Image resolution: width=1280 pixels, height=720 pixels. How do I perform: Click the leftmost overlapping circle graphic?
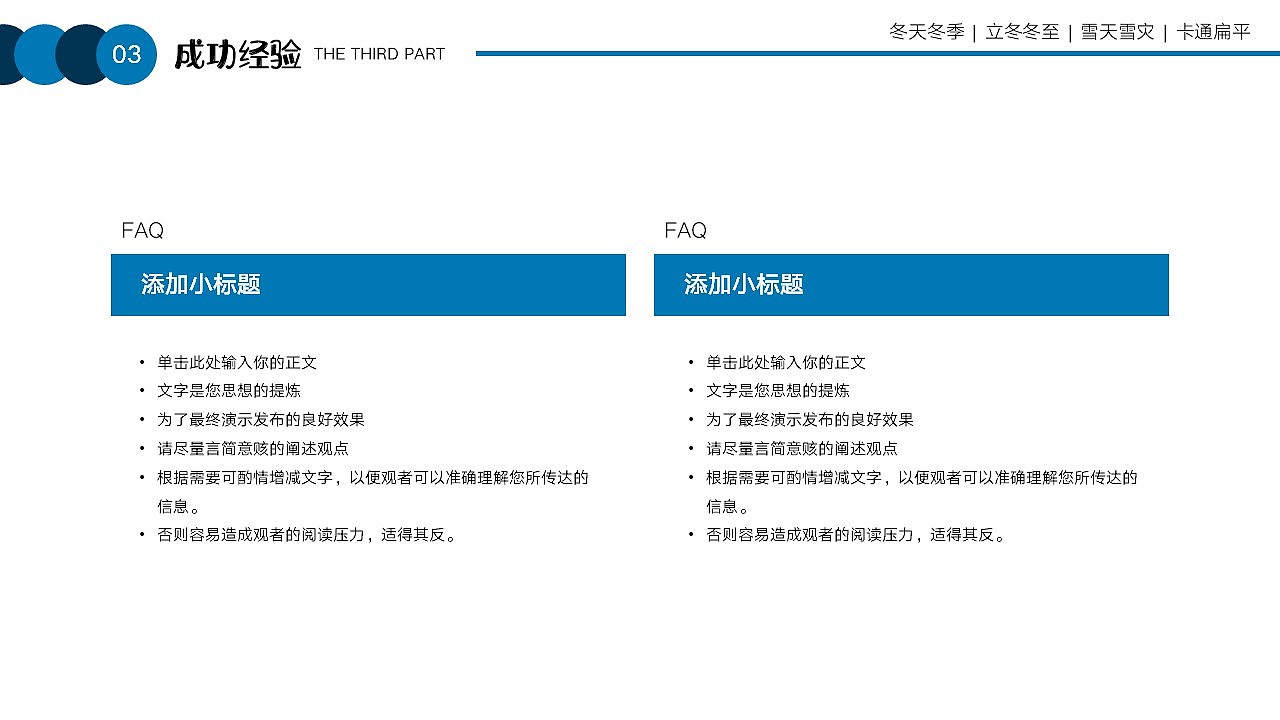(10, 52)
